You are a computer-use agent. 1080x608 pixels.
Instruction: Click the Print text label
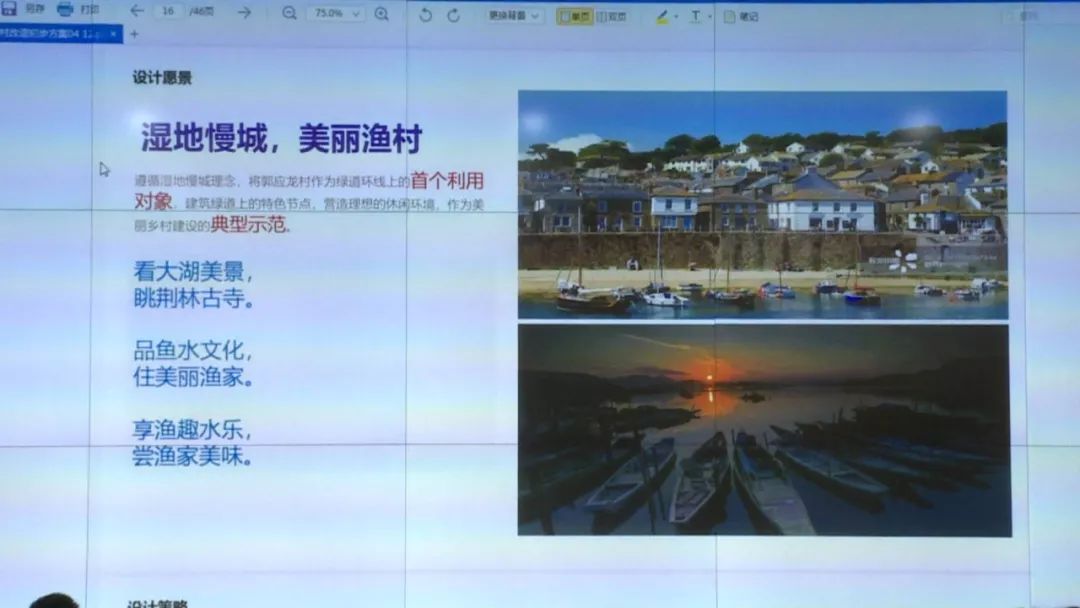90,10
